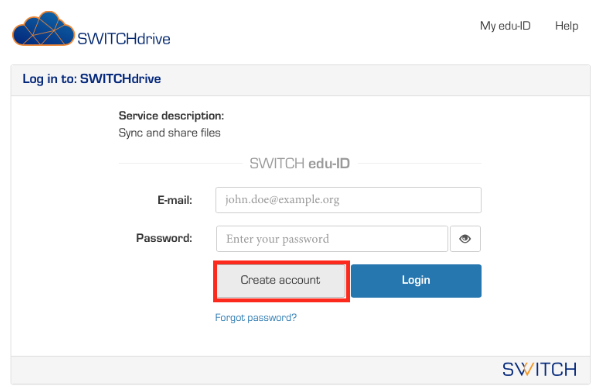Follow the Forgot password? link
Viewport: 605px width, 392px height.
(x=256, y=318)
